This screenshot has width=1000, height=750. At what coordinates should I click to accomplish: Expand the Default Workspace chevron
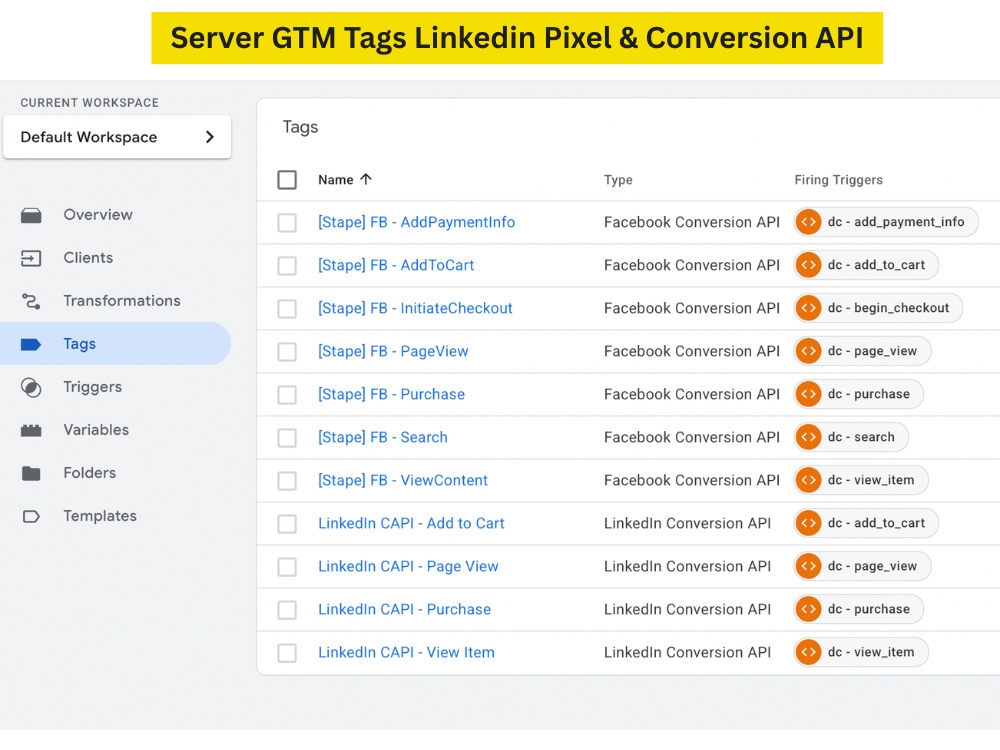pyautogui.click(x=210, y=136)
